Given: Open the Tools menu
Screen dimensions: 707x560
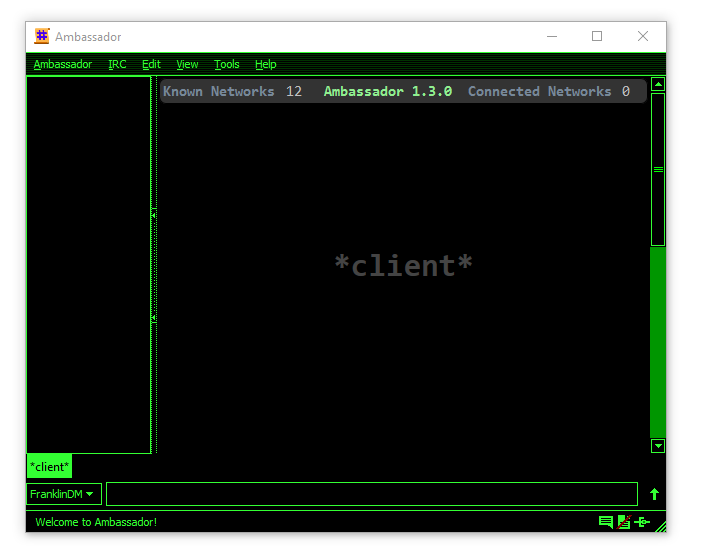Looking at the screenshot, I should coord(226,64).
